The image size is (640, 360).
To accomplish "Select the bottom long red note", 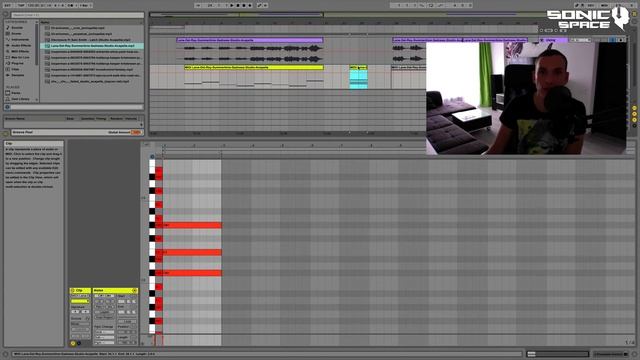I will [x=192, y=273].
